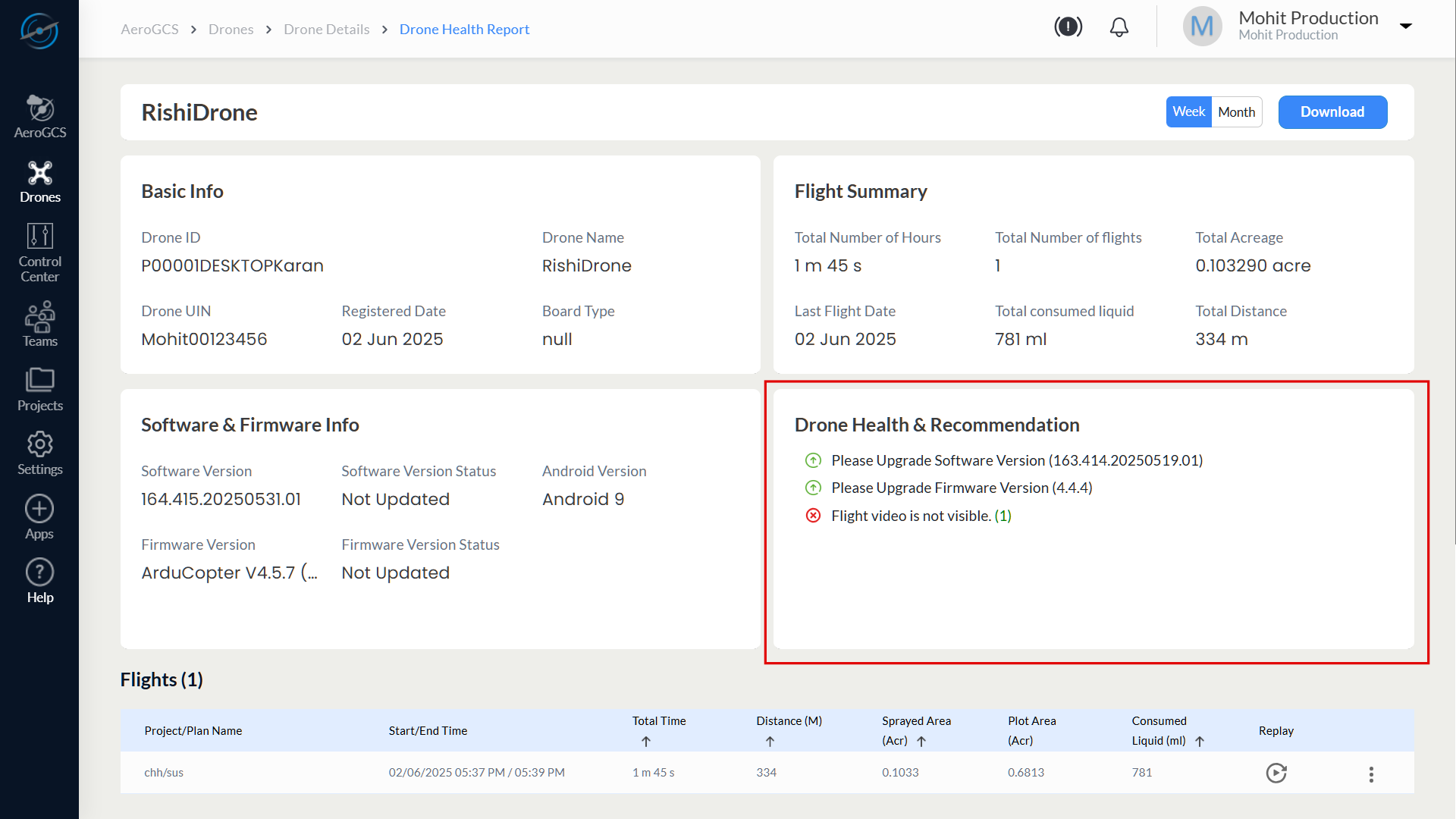Replay the chh/sus flight

pos(1276,773)
